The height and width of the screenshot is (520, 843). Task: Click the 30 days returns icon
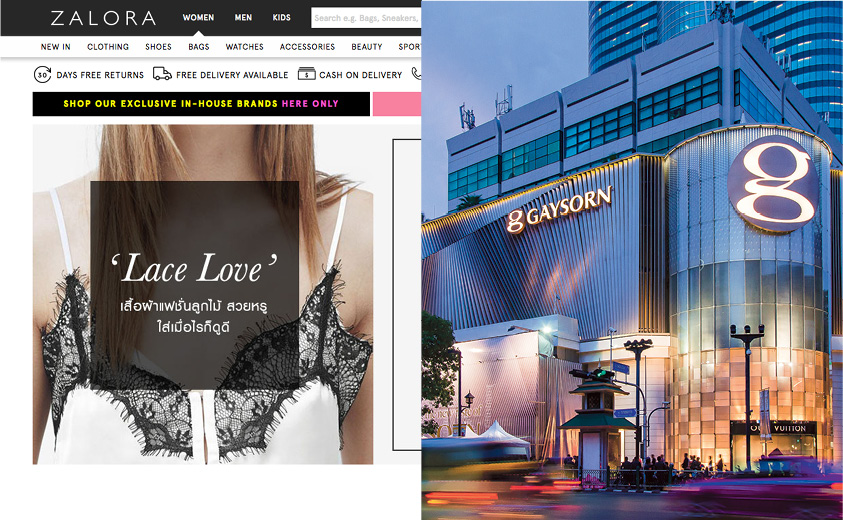pos(42,75)
